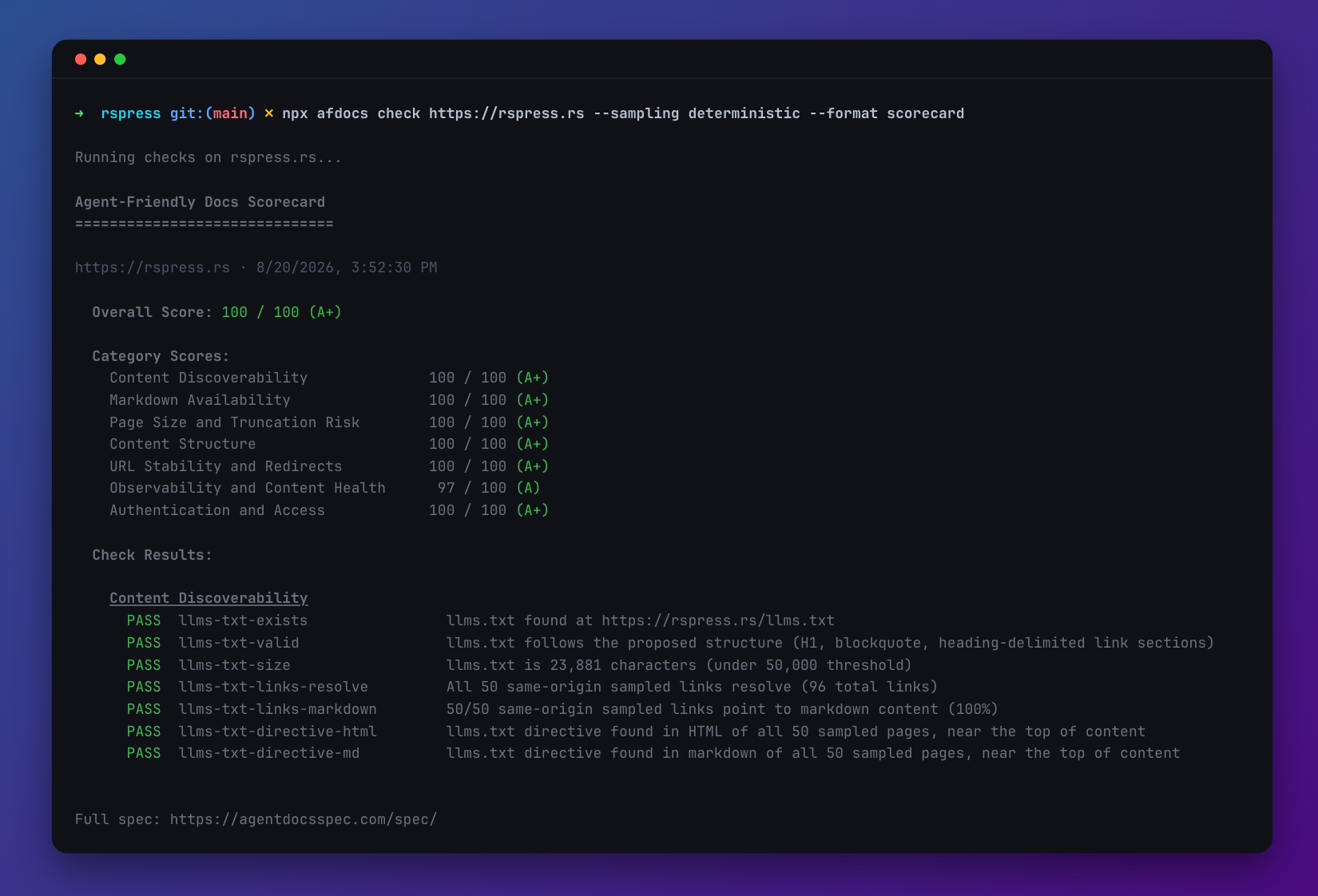The width and height of the screenshot is (1318, 896).
Task: Click the 'Content Structure' category row
Action: 183,444
